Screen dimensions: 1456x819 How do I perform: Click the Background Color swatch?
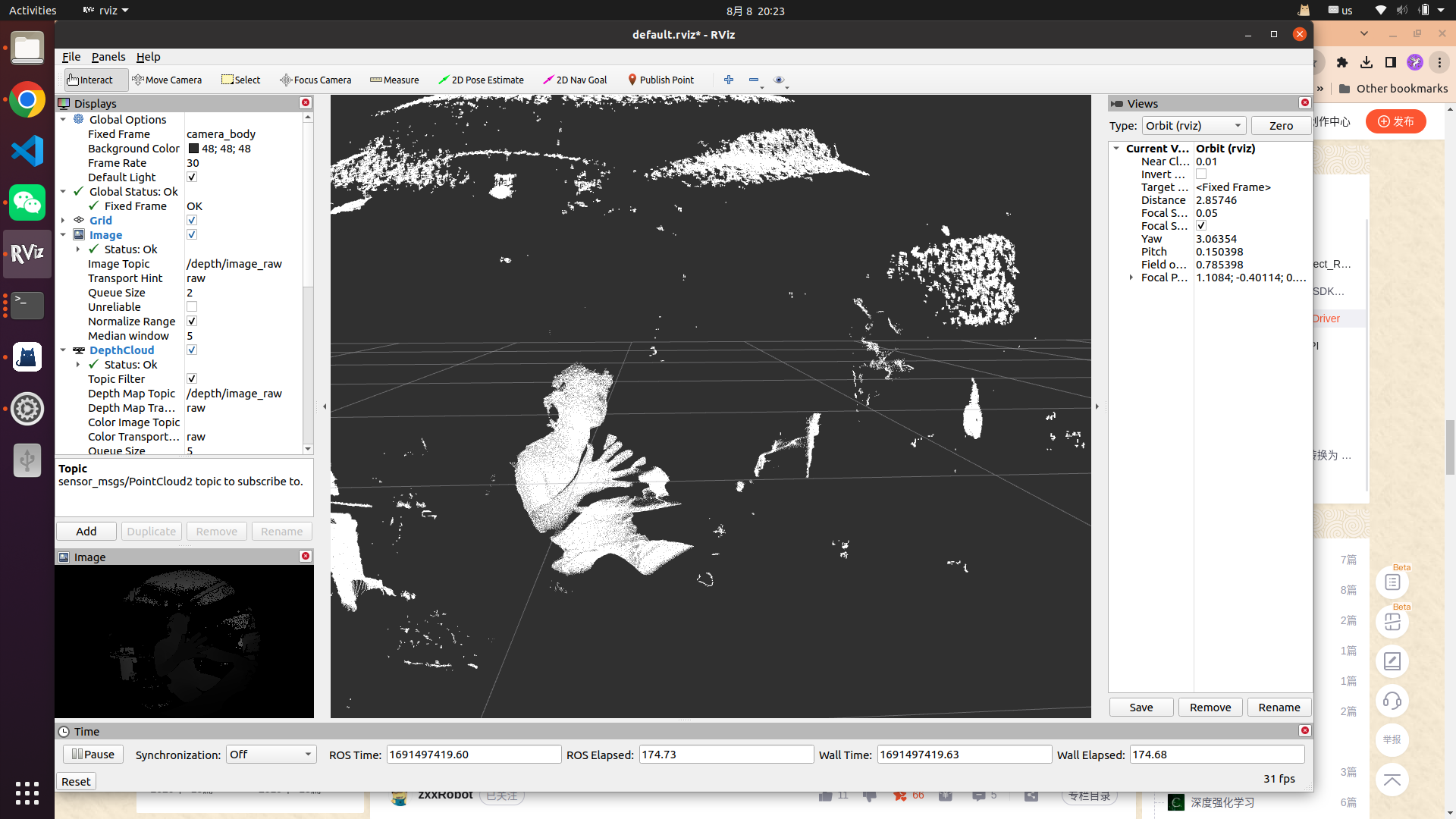pos(193,149)
